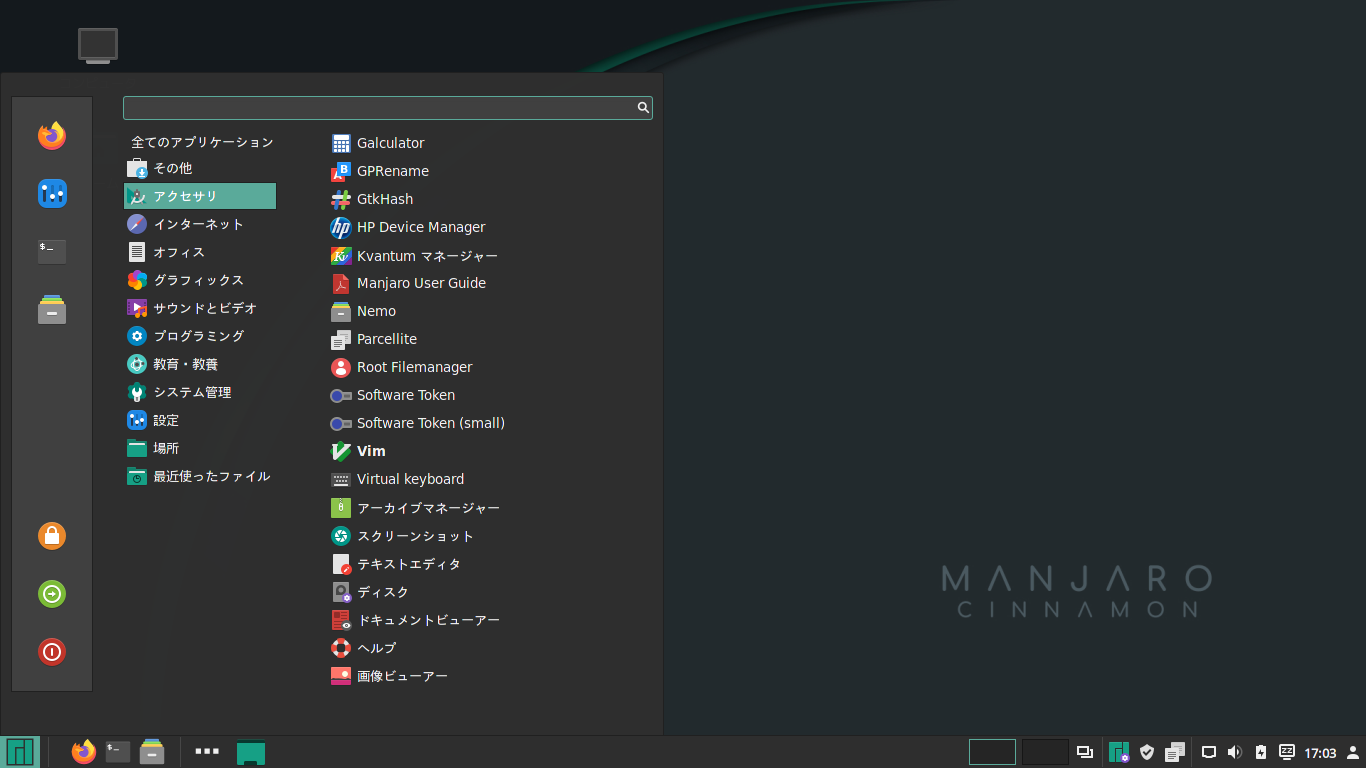This screenshot has width=1366, height=768.
Task: Open shutdown dialog with red power button
Action: tap(52, 652)
